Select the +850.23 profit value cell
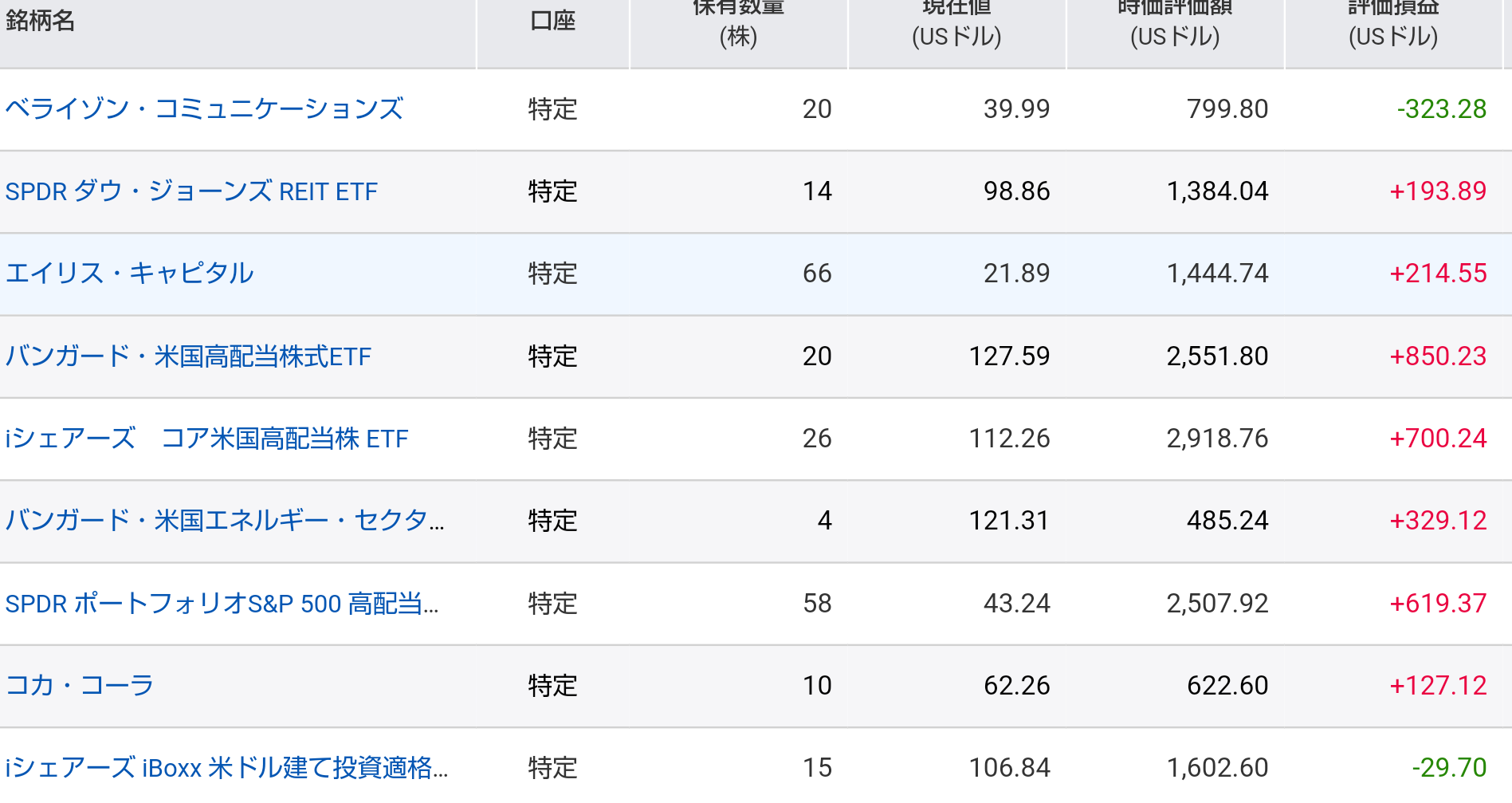The height and width of the screenshot is (803, 1512). tap(1438, 356)
